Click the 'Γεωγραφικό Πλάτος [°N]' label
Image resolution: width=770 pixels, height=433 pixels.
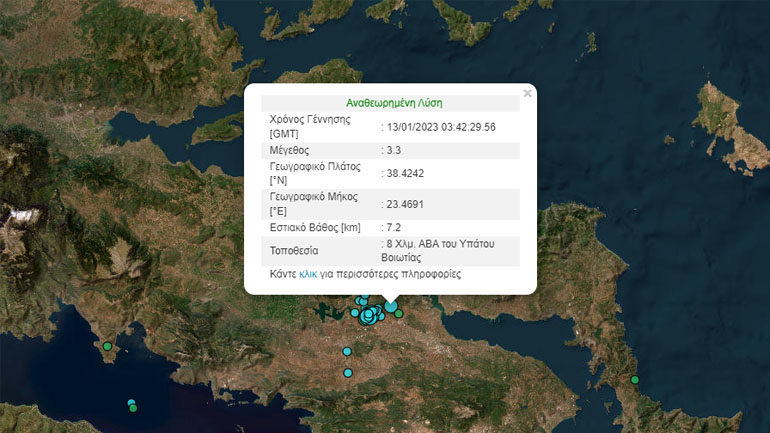pos(315,173)
